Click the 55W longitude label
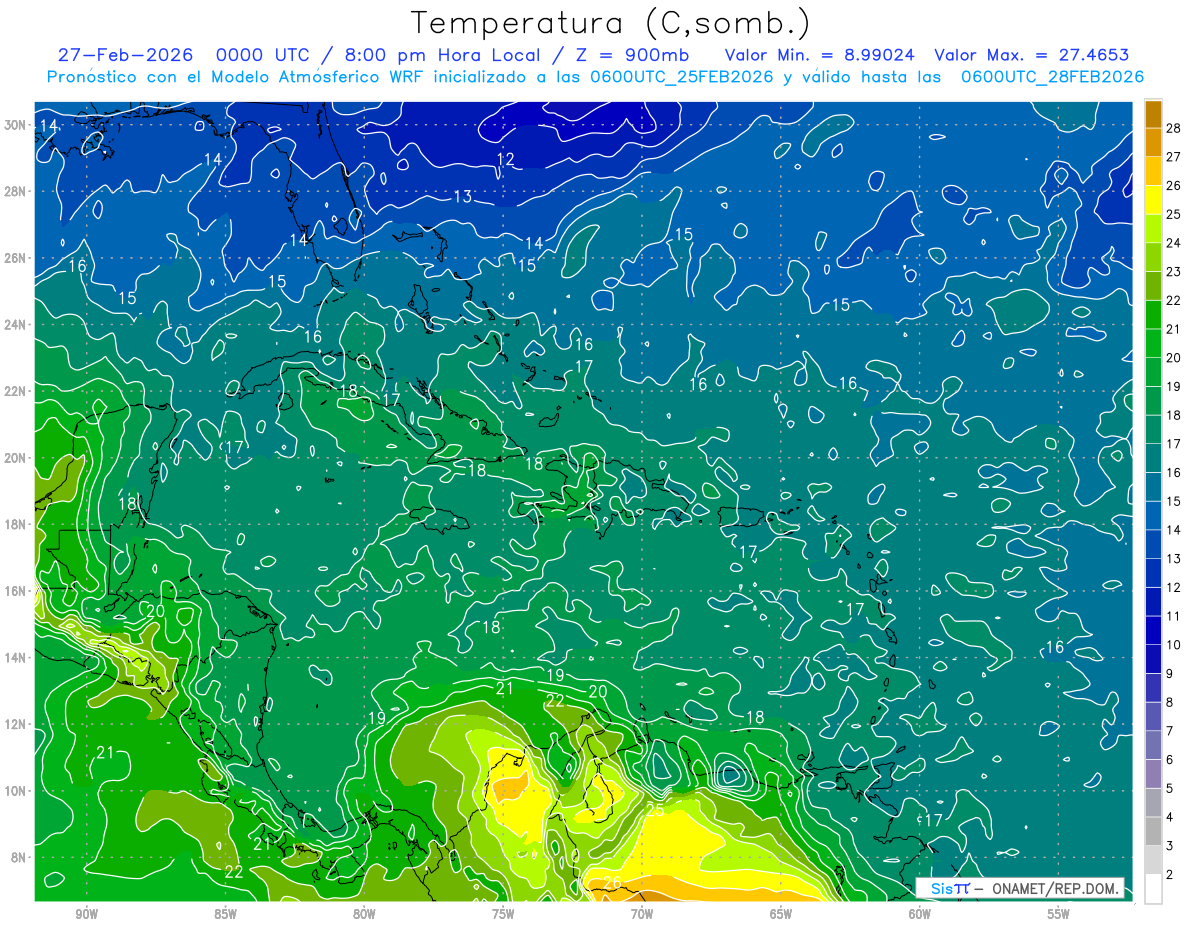The image size is (1200, 927). [x=1059, y=914]
